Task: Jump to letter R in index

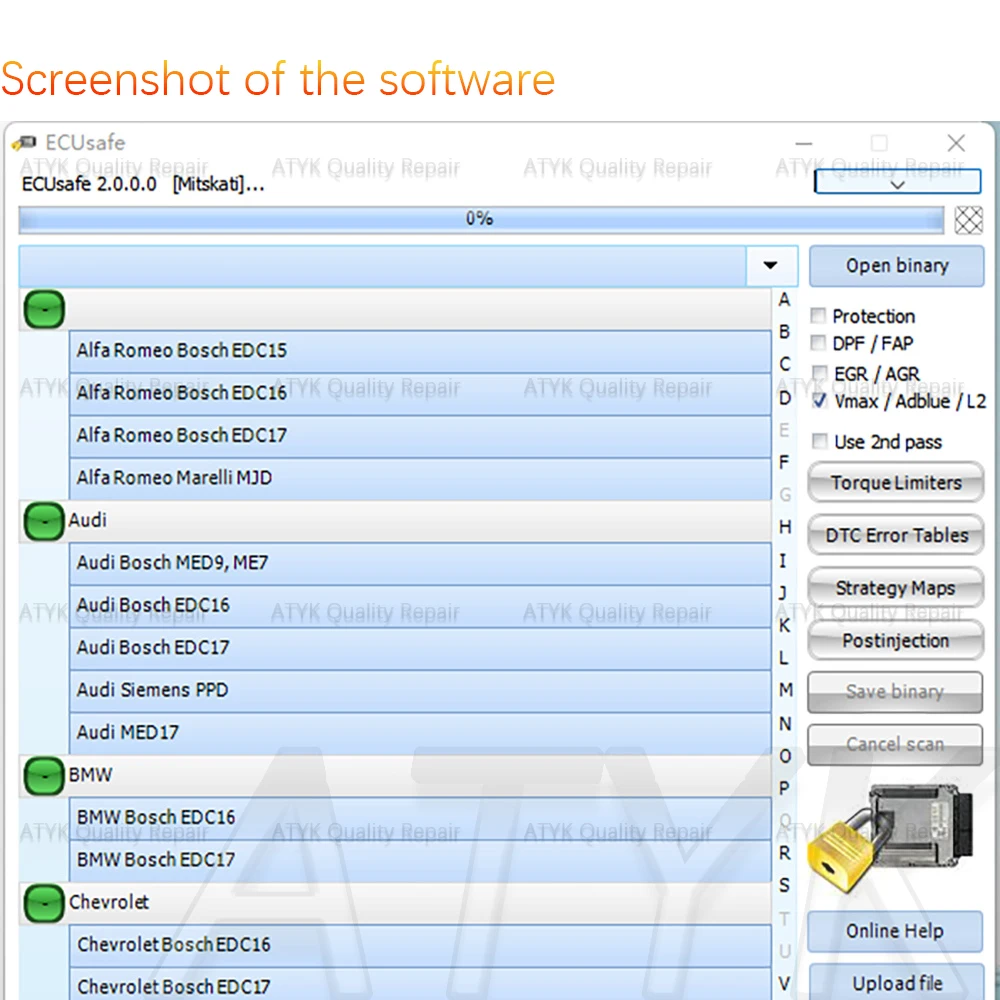Action: coord(785,853)
